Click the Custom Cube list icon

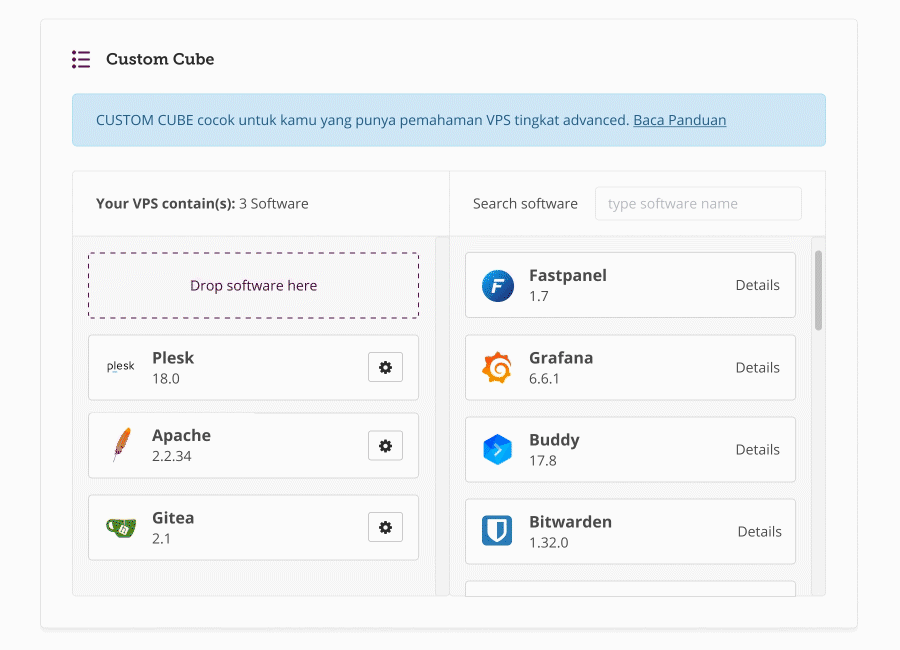pyautogui.click(x=81, y=59)
